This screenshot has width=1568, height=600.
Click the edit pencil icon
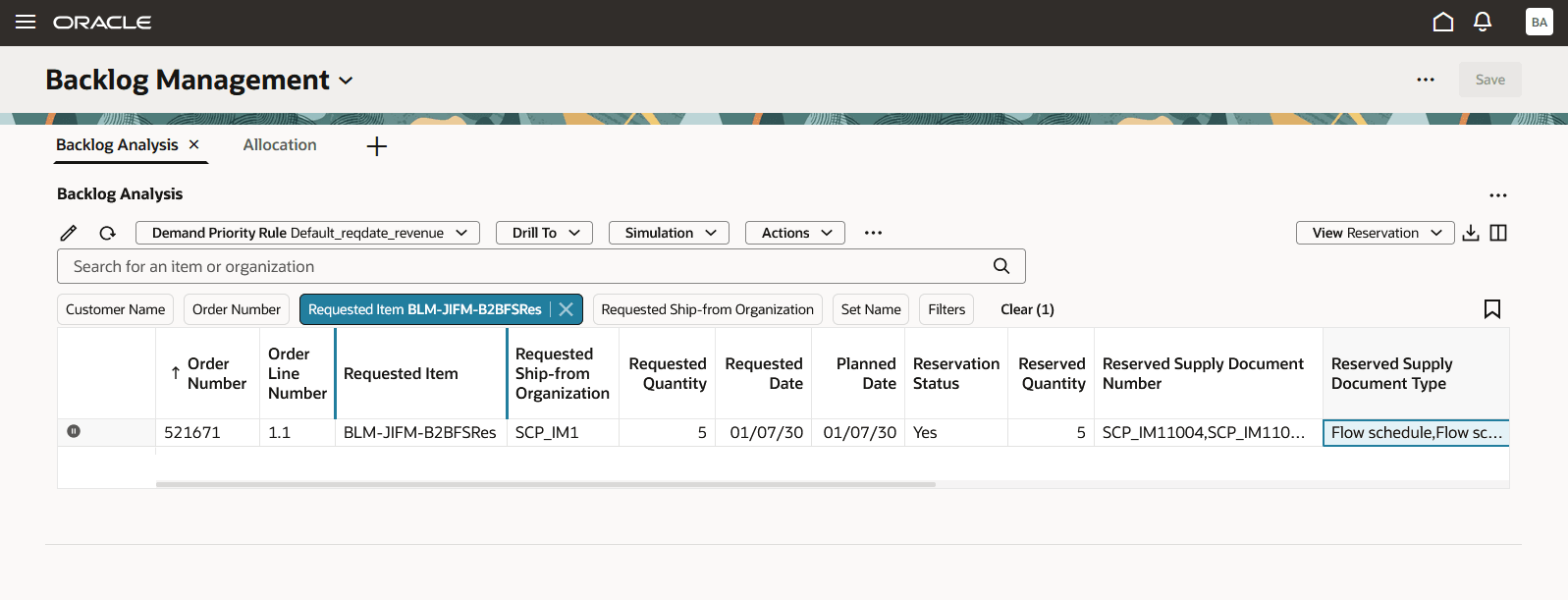click(68, 233)
